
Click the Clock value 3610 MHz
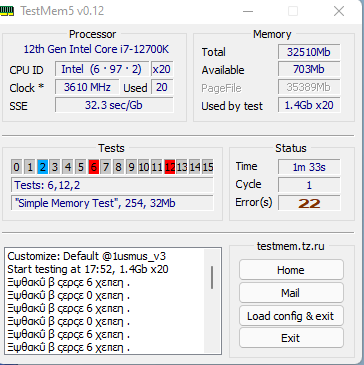(87, 87)
